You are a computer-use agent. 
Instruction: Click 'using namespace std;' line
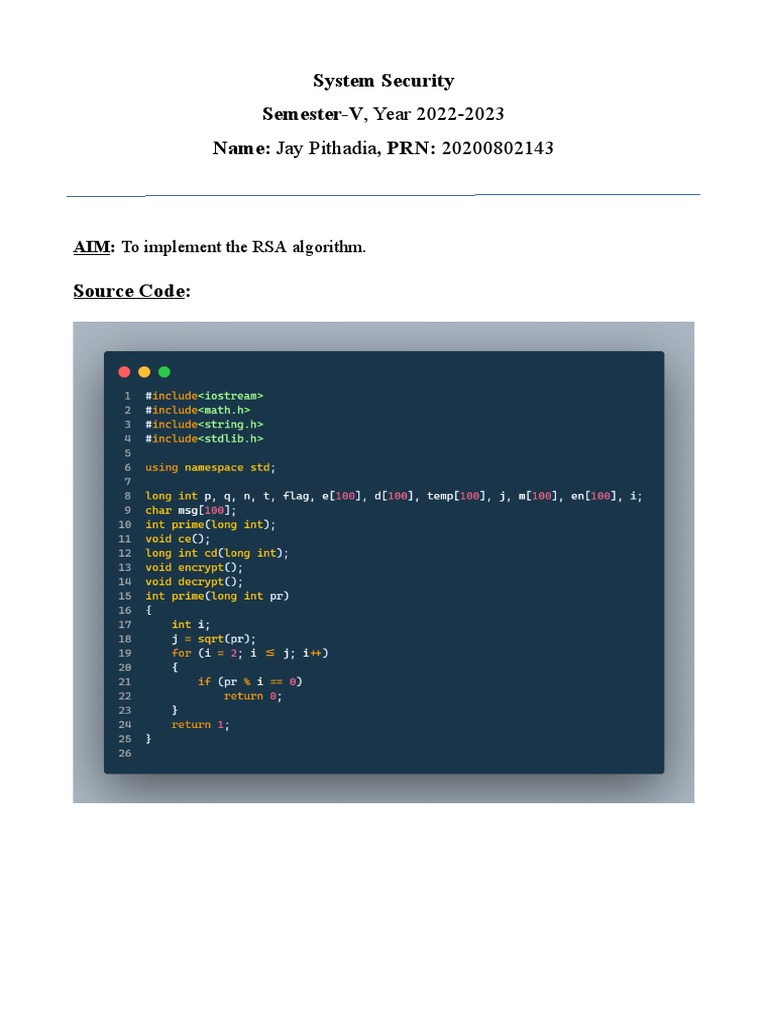210,468
